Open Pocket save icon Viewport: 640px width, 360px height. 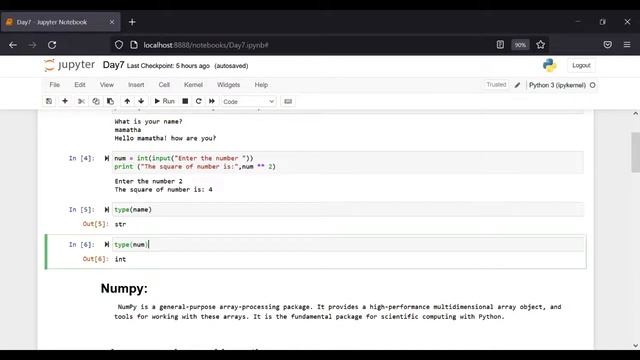[608, 45]
